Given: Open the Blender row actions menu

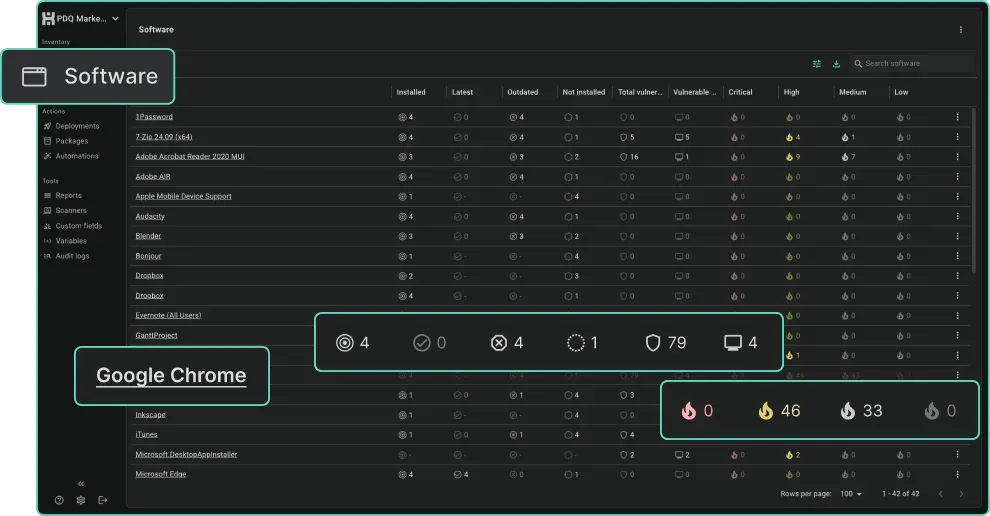Looking at the screenshot, I should tap(957, 236).
